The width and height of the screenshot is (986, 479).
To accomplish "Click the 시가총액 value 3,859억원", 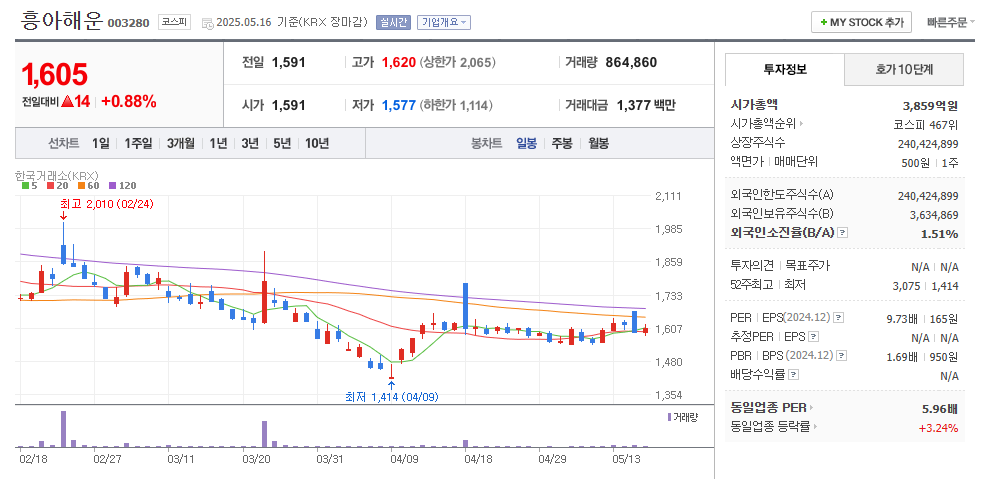I will coord(930,105).
